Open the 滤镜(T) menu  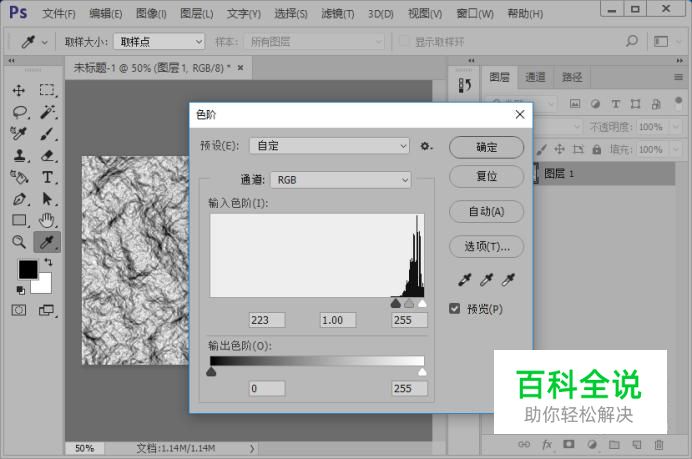click(338, 14)
